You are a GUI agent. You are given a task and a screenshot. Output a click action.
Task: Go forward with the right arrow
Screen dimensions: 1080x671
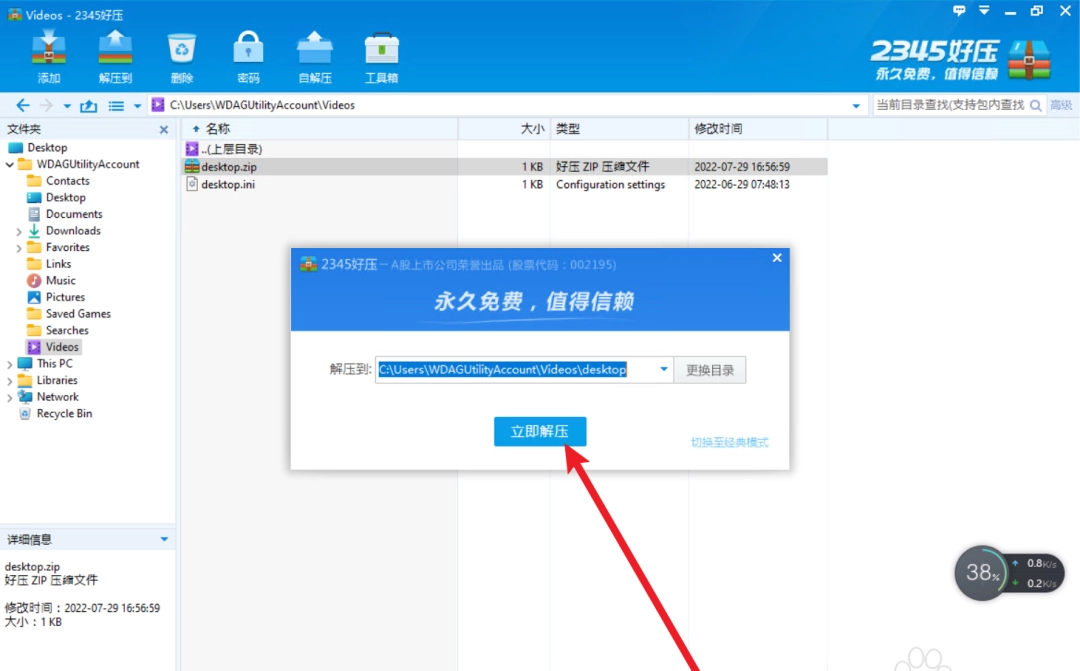coord(46,105)
